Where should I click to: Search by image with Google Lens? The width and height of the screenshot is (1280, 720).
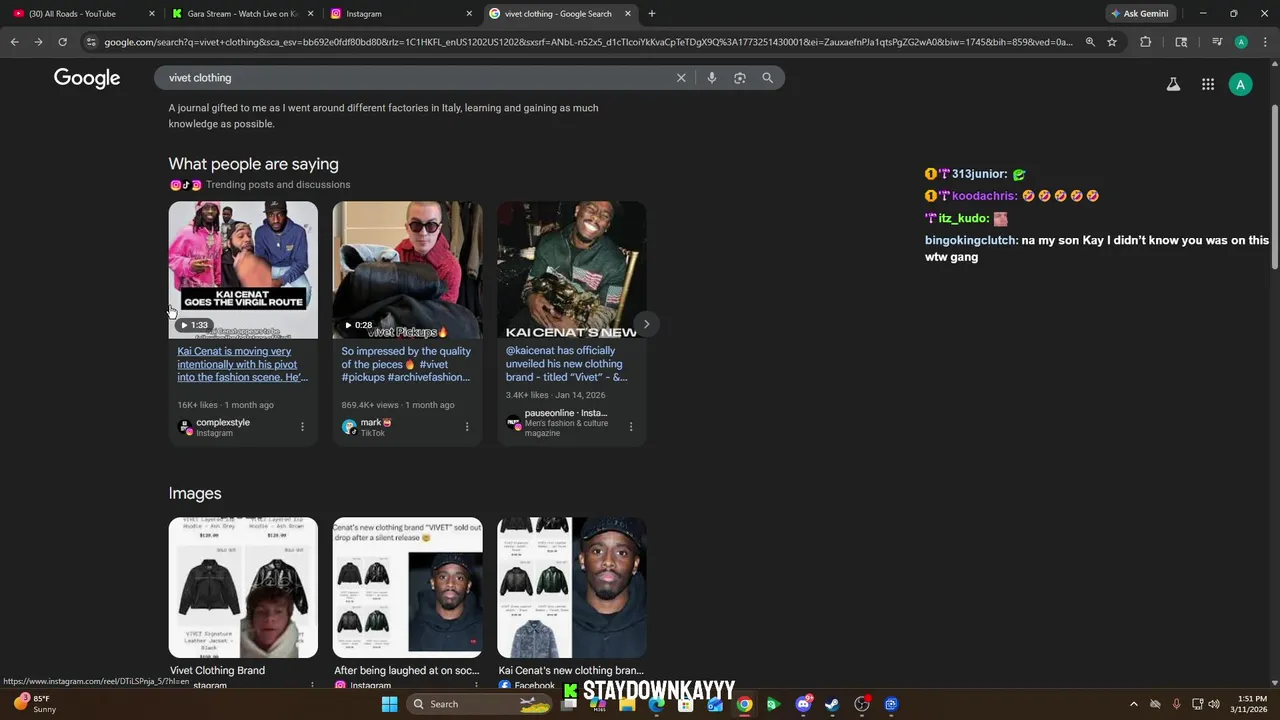[x=740, y=78]
